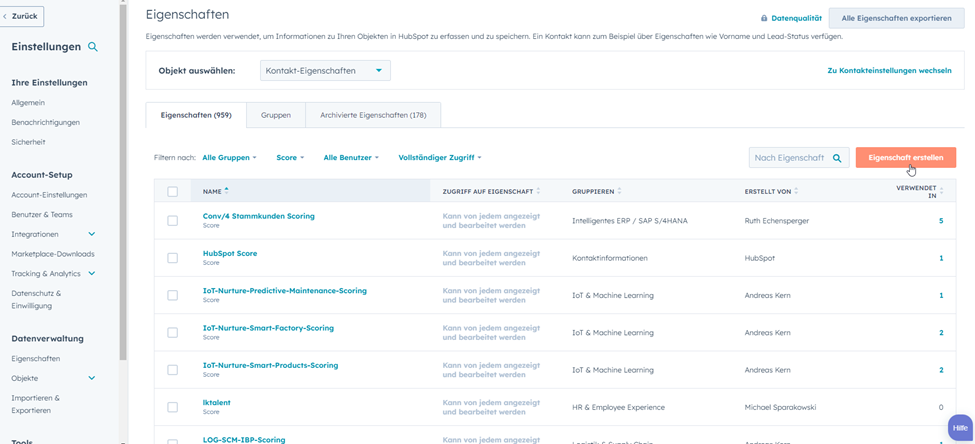
Task: Switch to the Gruppen tab
Action: (276, 115)
